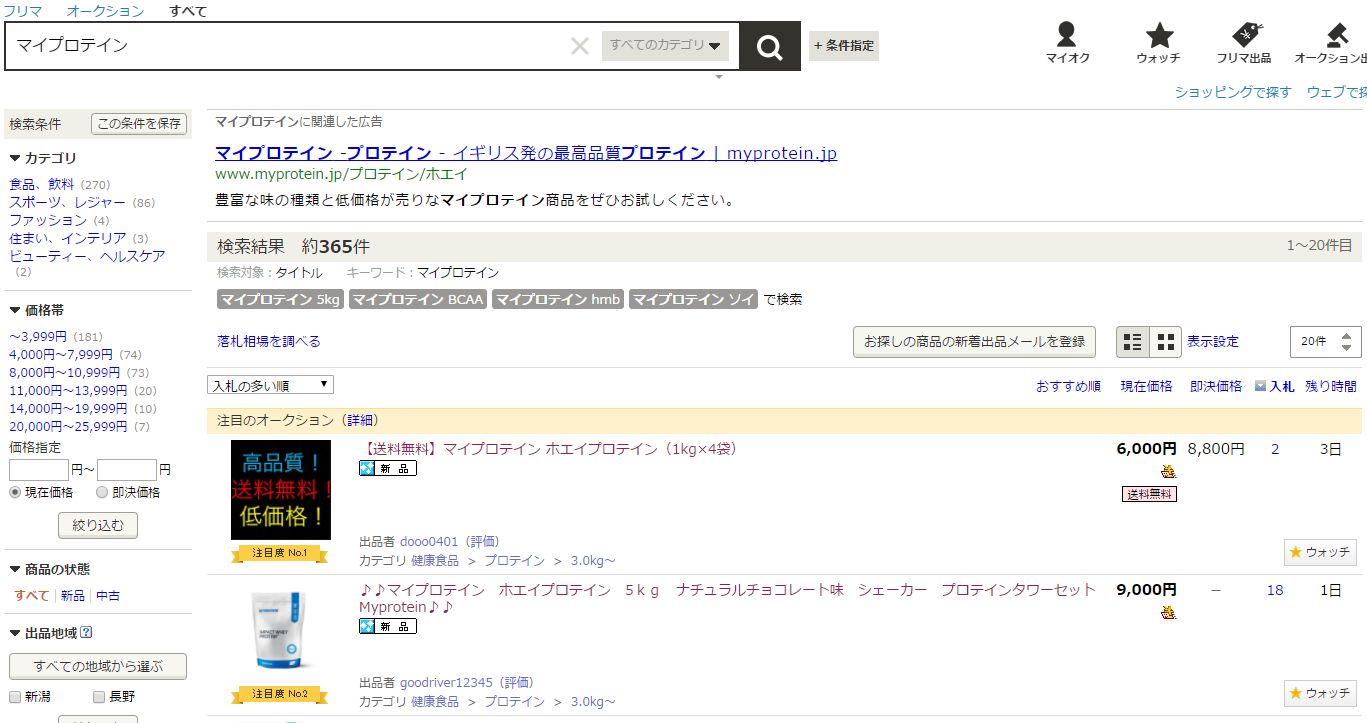Click the icon under the 6,000円 price
The width and height of the screenshot is (1367, 723).
click(1168, 471)
